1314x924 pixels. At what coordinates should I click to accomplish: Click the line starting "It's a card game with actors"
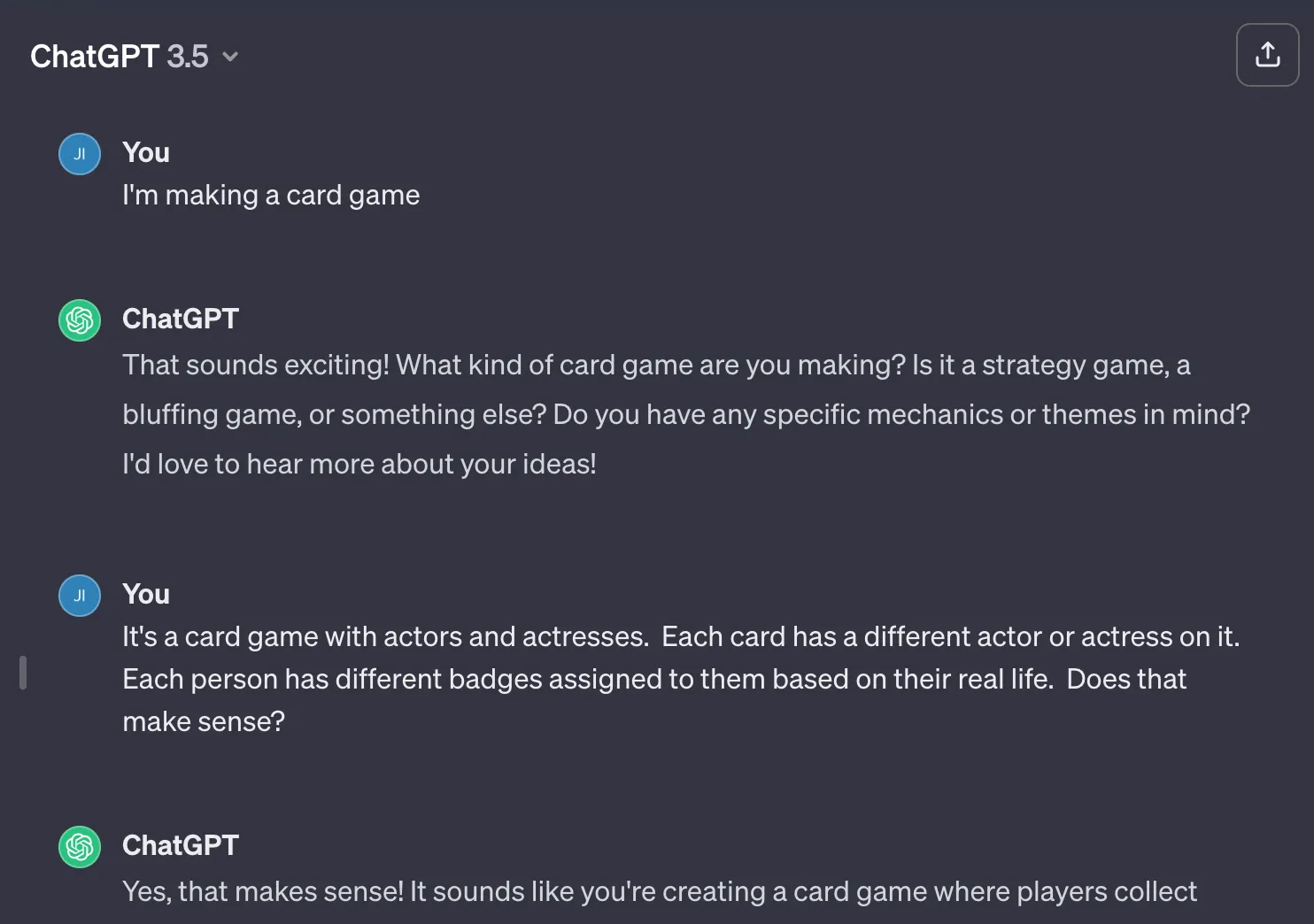(681, 636)
